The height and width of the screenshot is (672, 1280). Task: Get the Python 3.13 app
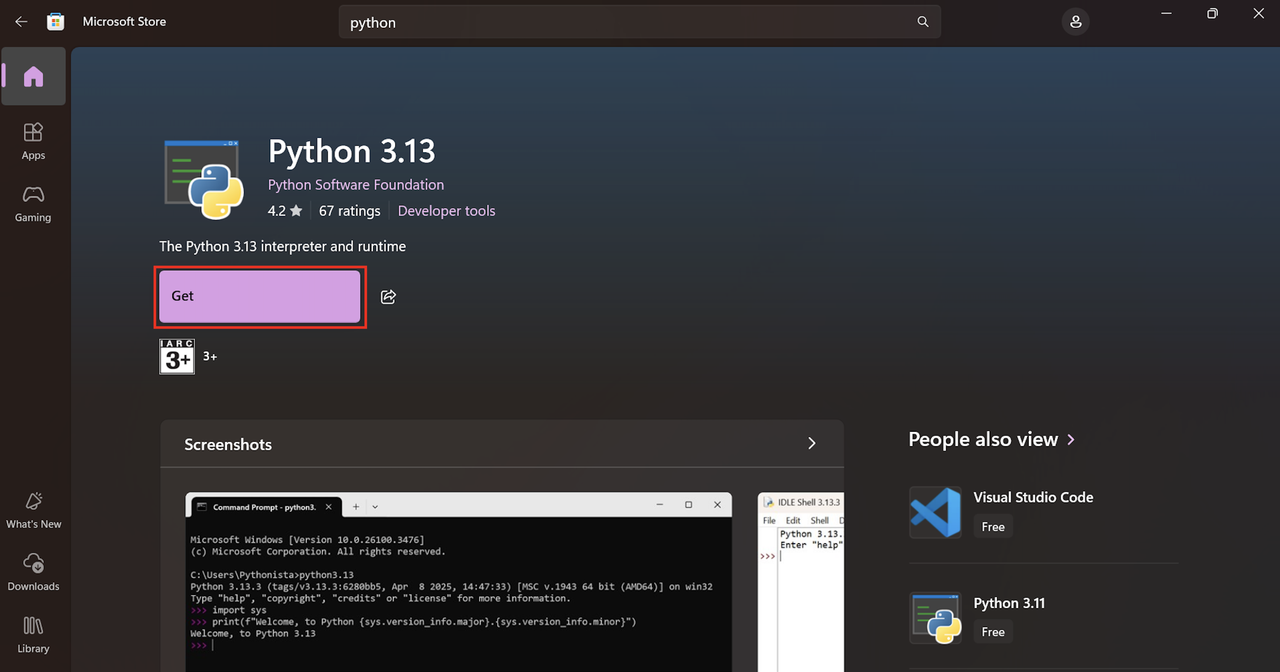tap(260, 296)
